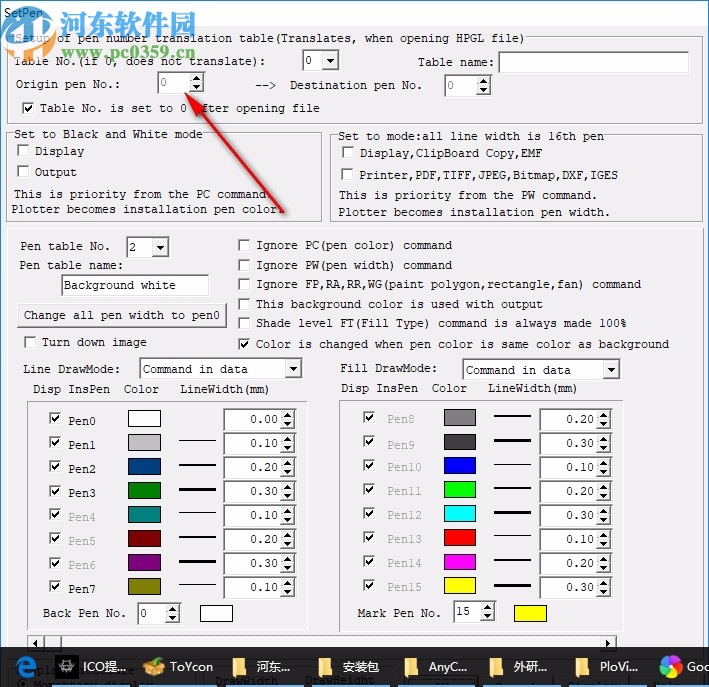Screen dimensions: 709x687
Task: Click the Pen table name field
Action: click(135, 285)
